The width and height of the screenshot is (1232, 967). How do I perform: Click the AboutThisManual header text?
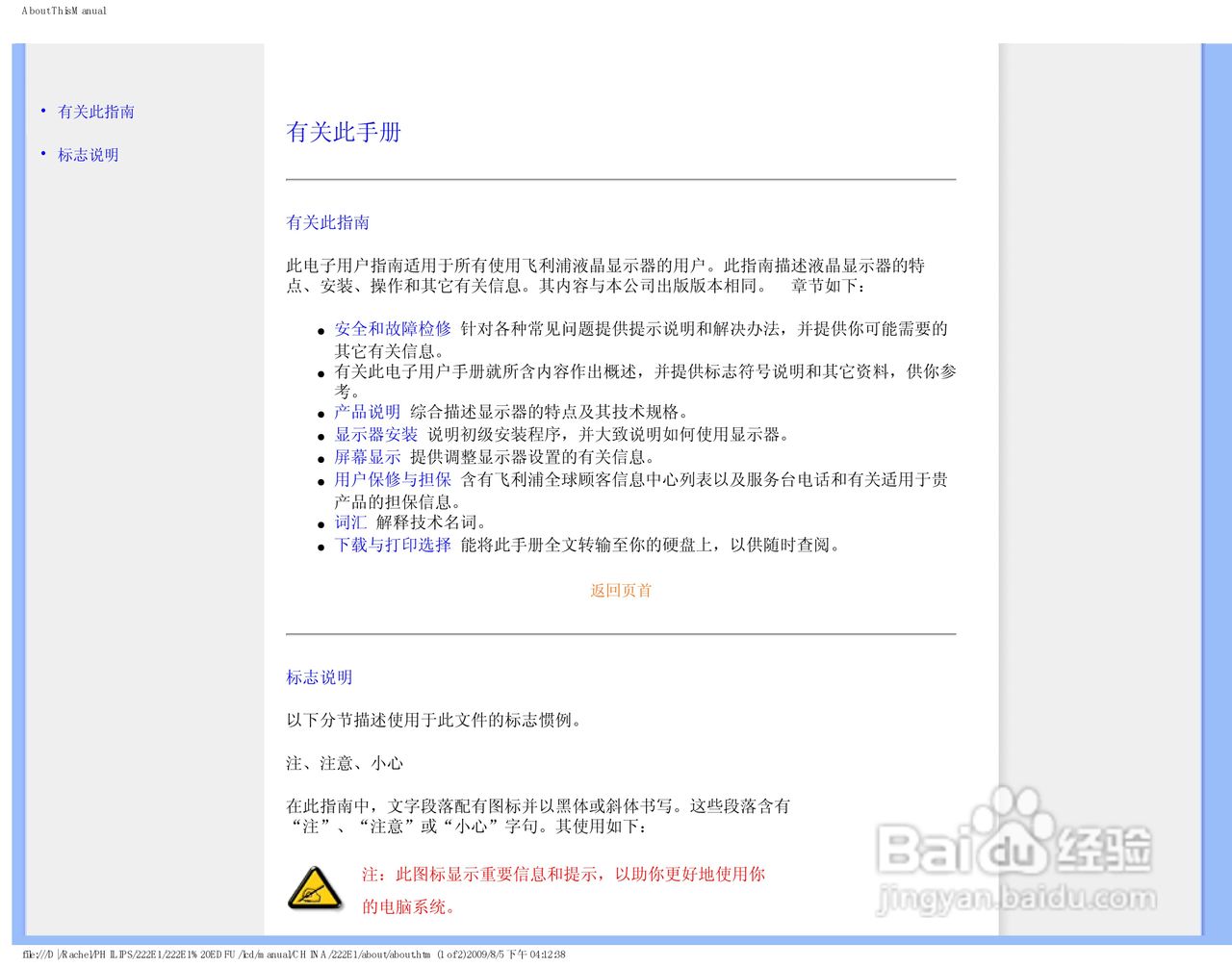[x=64, y=11]
